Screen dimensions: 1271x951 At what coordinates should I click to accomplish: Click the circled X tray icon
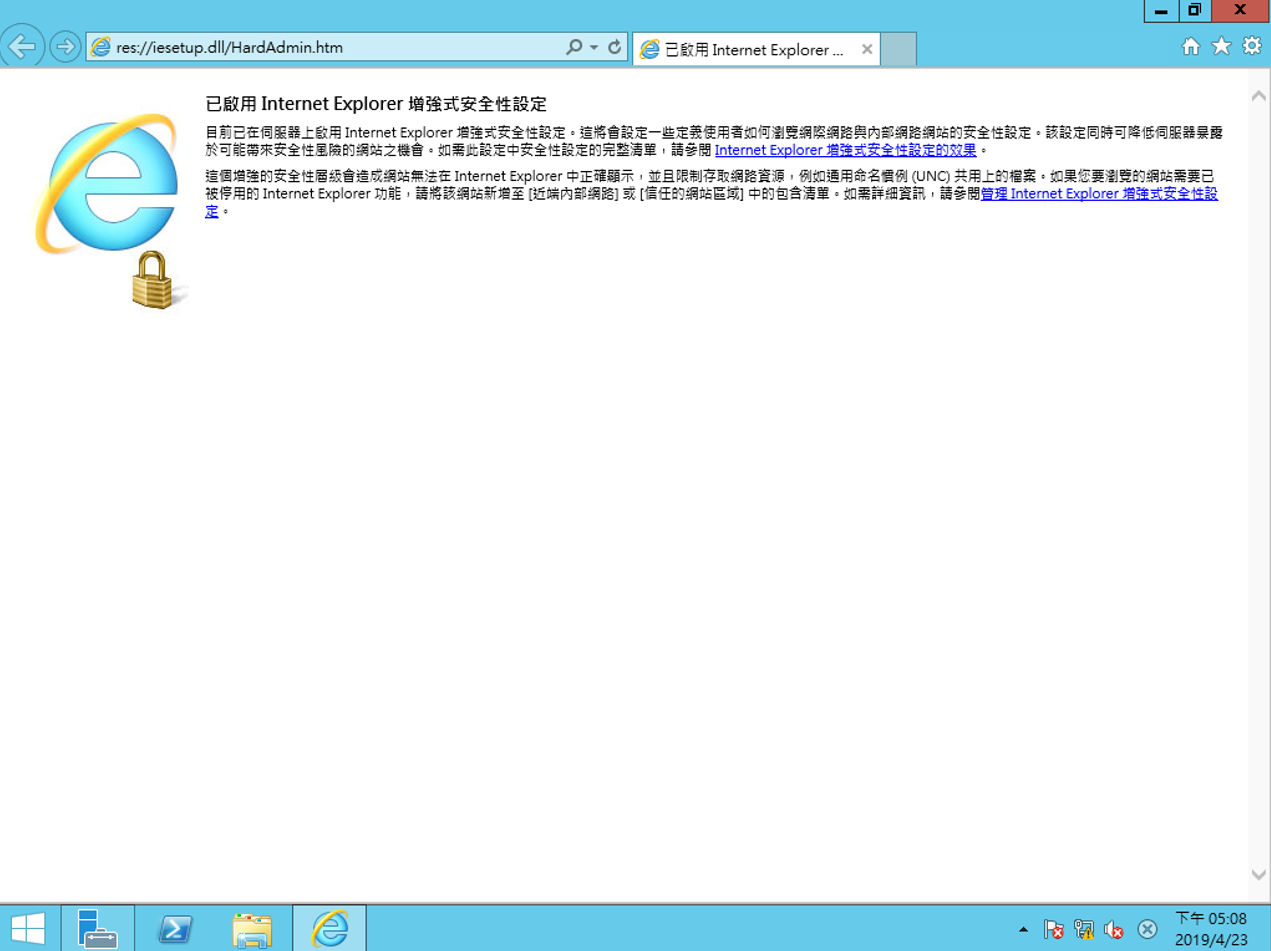click(x=1148, y=930)
